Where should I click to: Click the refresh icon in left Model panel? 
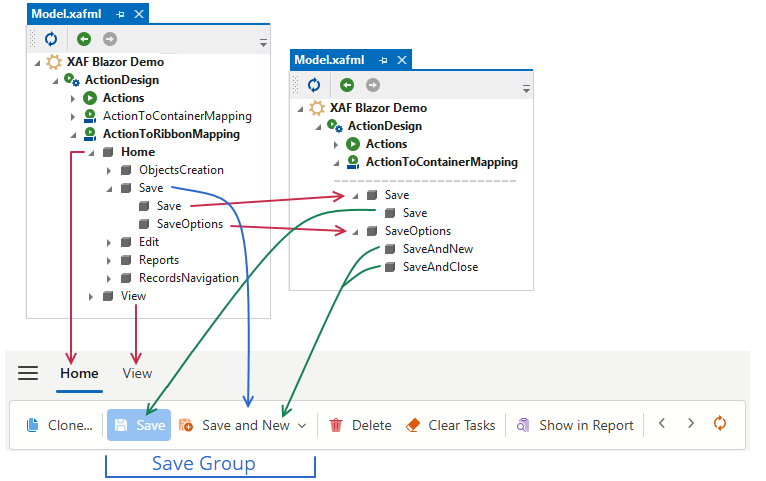tap(51, 40)
